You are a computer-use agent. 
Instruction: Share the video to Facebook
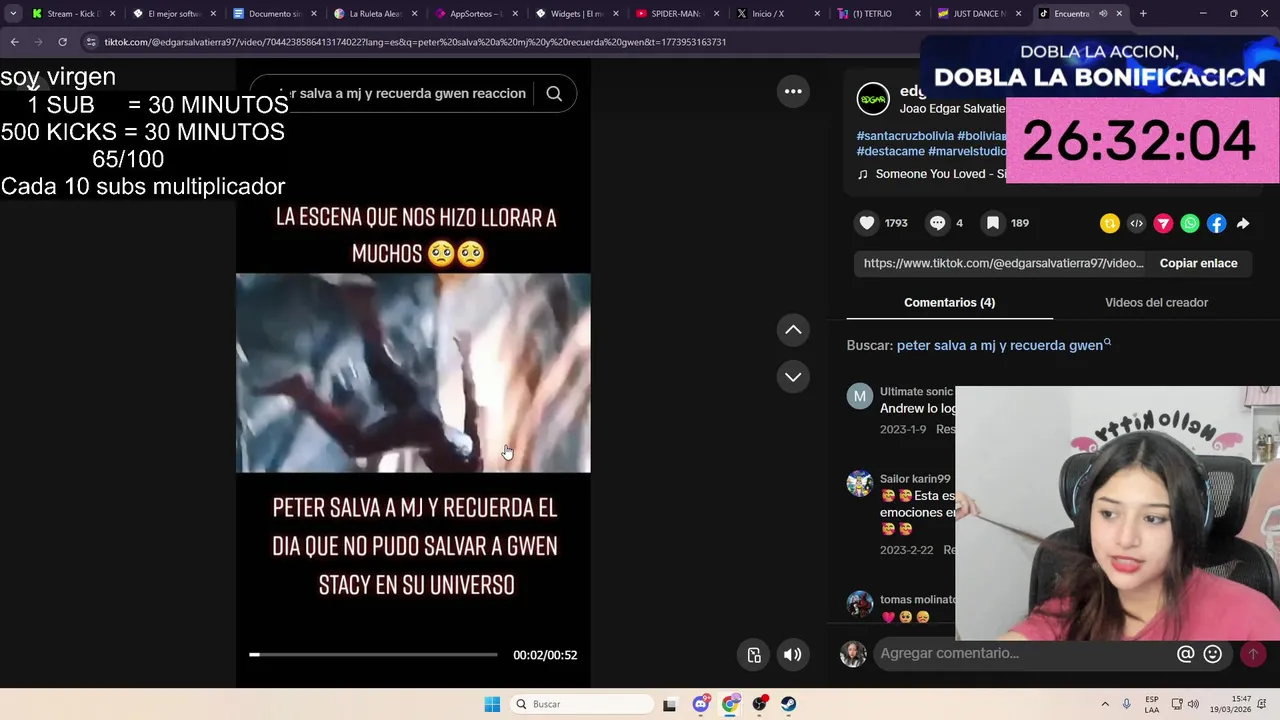(x=1216, y=224)
